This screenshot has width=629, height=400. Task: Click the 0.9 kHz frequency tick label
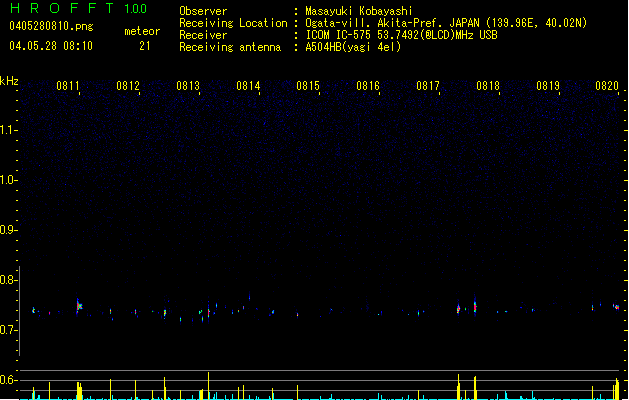pyautogui.click(x=9, y=230)
